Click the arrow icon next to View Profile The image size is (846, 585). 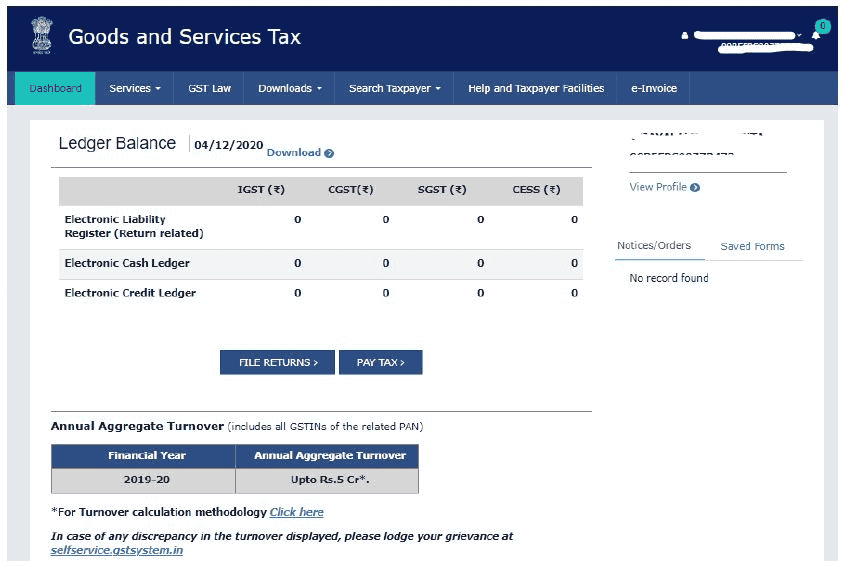click(x=693, y=187)
